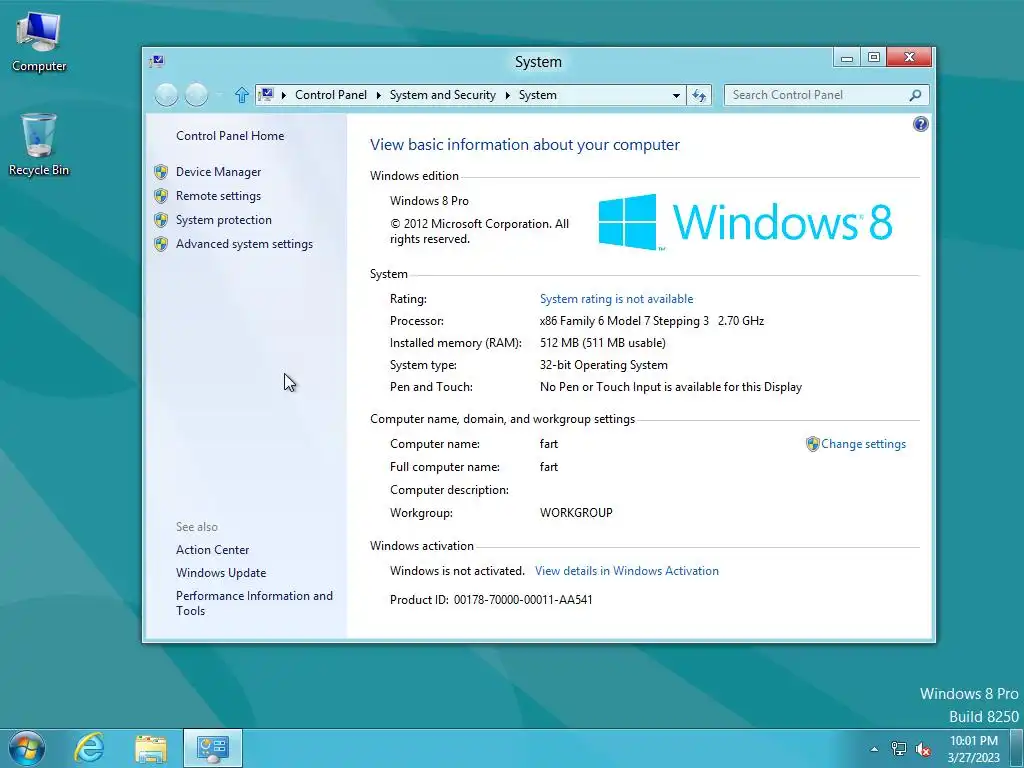
Task: Open Control Panel Home
Action: pos(230,136)
